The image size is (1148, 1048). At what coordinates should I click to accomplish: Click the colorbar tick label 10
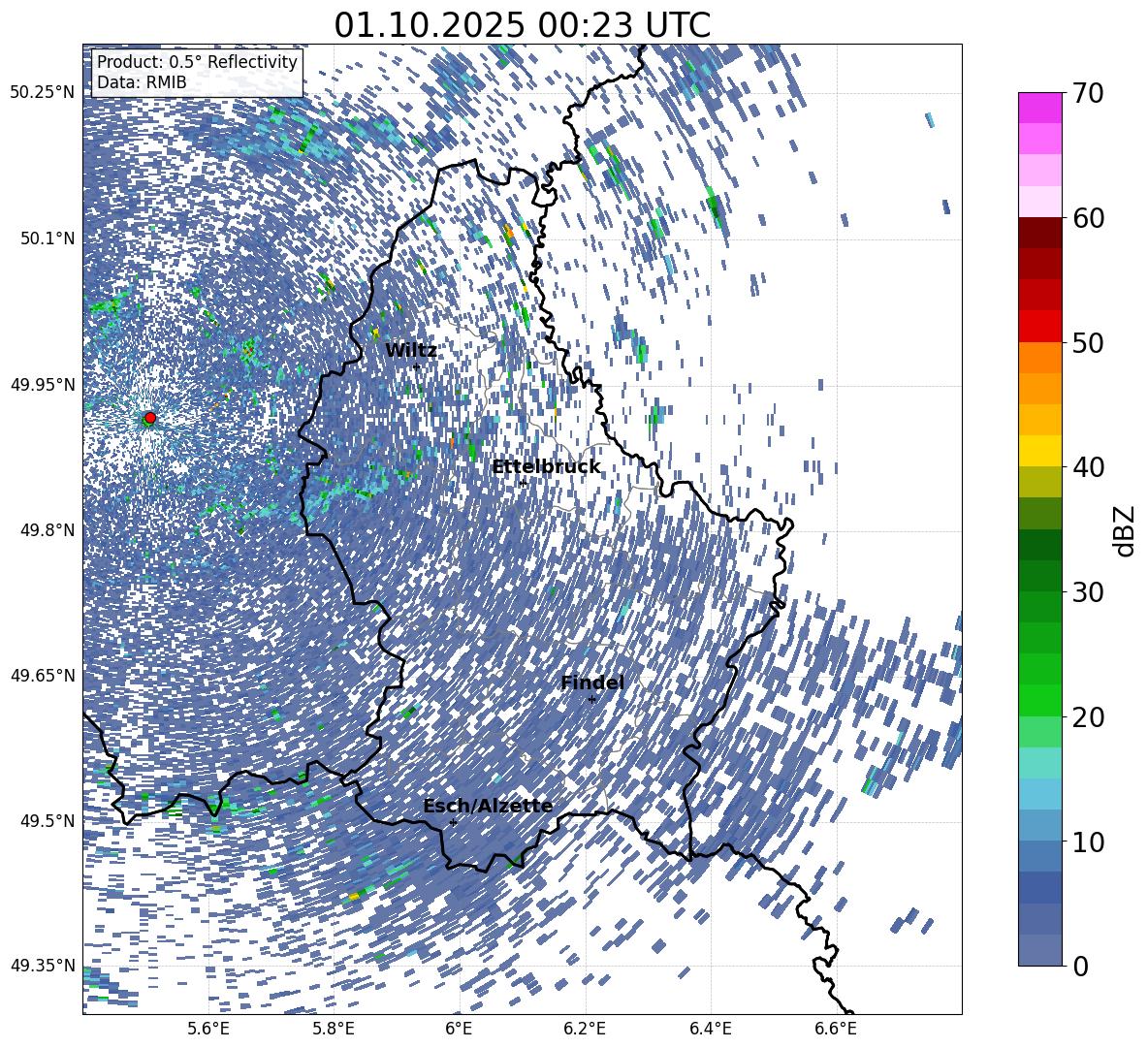(x=1088, y=842)
